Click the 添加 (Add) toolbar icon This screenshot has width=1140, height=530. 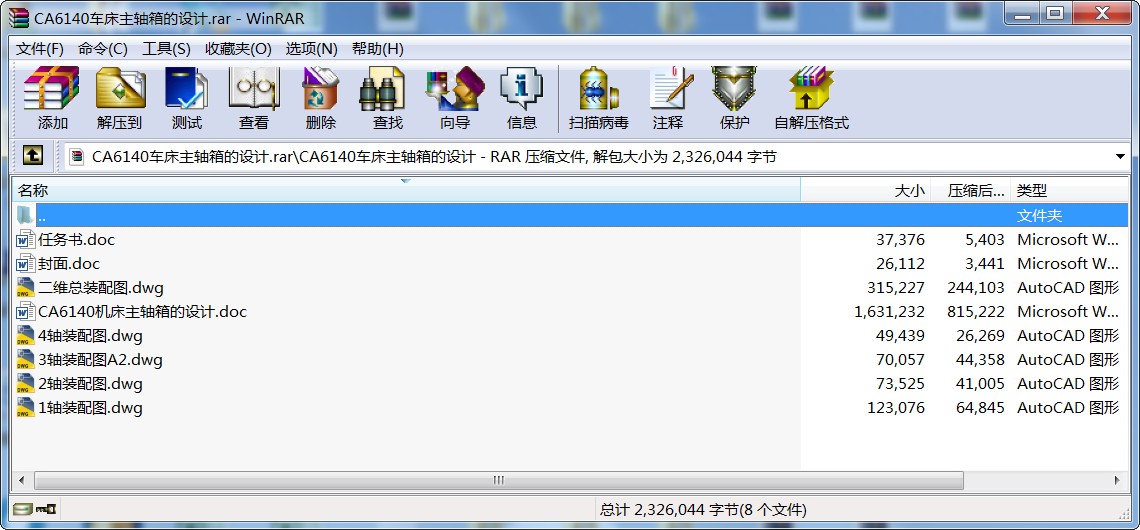pyautogui.click(x=52, y=88)
